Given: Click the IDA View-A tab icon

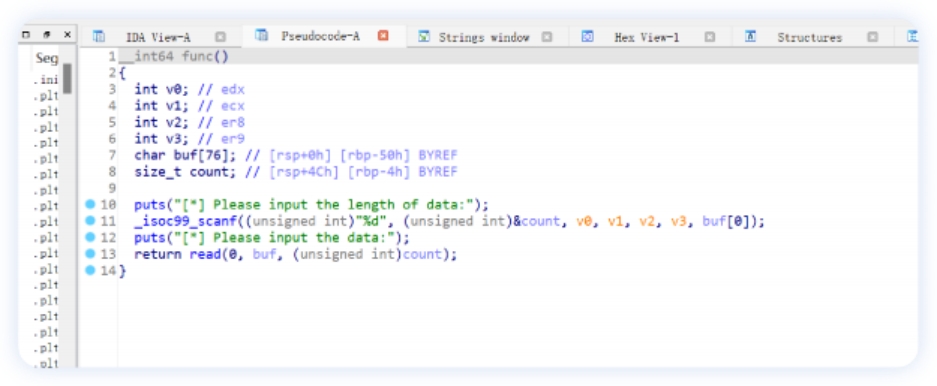Looking at the screenshot, I should coord(99,36).
